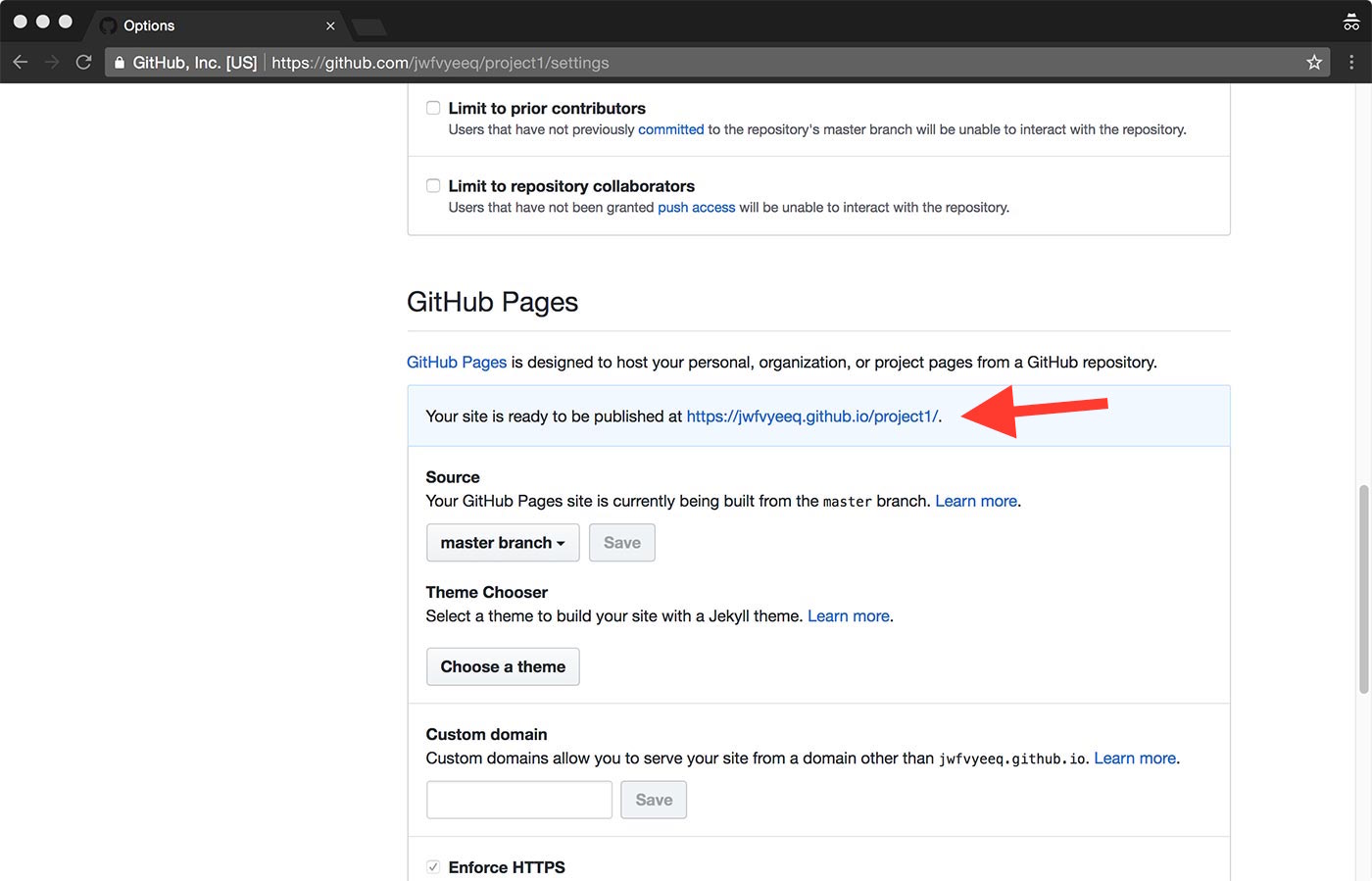Click the GitHub Pages section heading
The width and height of the screenshot is (1372, 881).
coord(492,302)
